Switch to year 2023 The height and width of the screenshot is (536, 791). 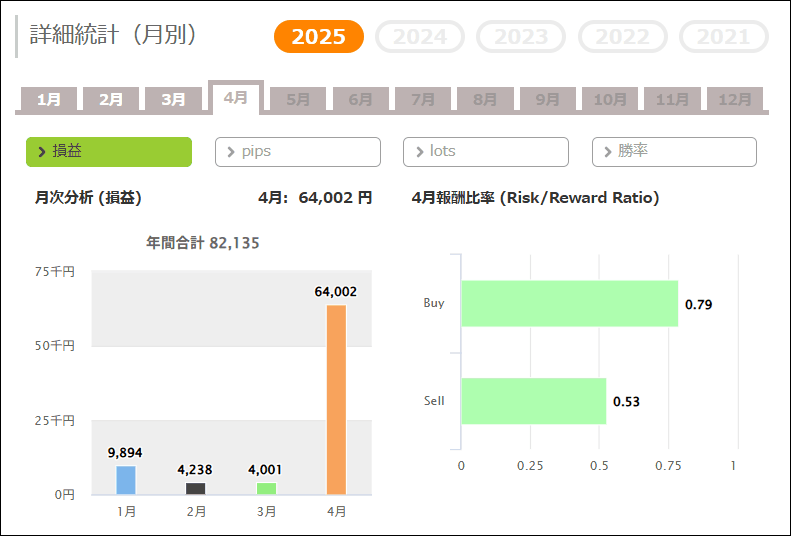tap(521, 36)
